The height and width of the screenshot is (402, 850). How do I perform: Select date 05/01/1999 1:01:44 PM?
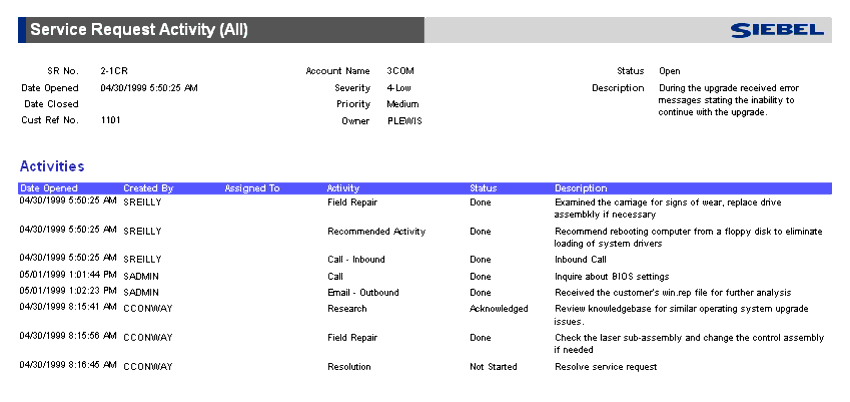(68, 276)
